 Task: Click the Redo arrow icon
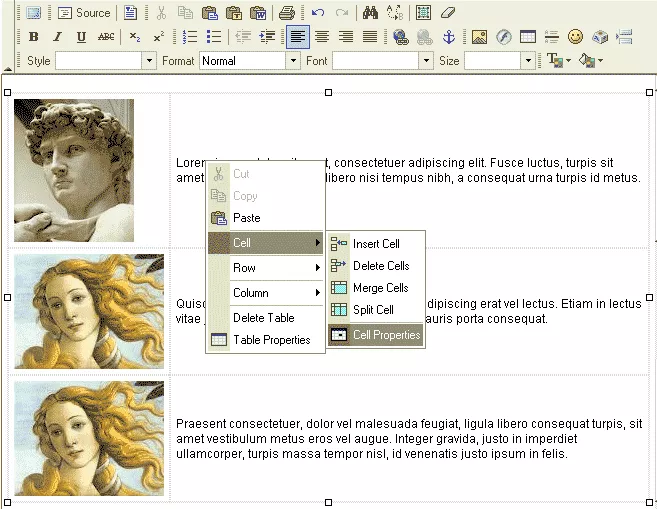342,13
